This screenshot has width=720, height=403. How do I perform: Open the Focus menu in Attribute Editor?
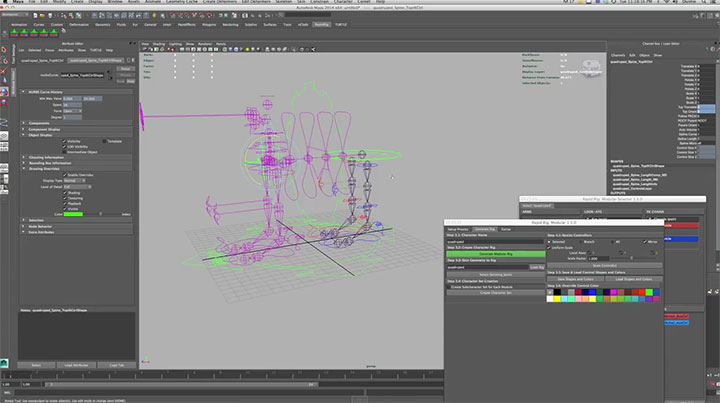50,50
